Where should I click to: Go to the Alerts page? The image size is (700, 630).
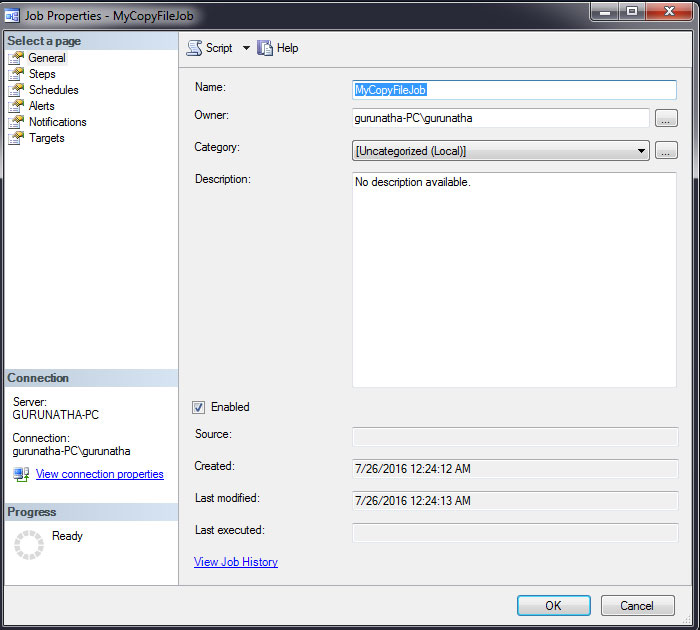tap(42, 106)
